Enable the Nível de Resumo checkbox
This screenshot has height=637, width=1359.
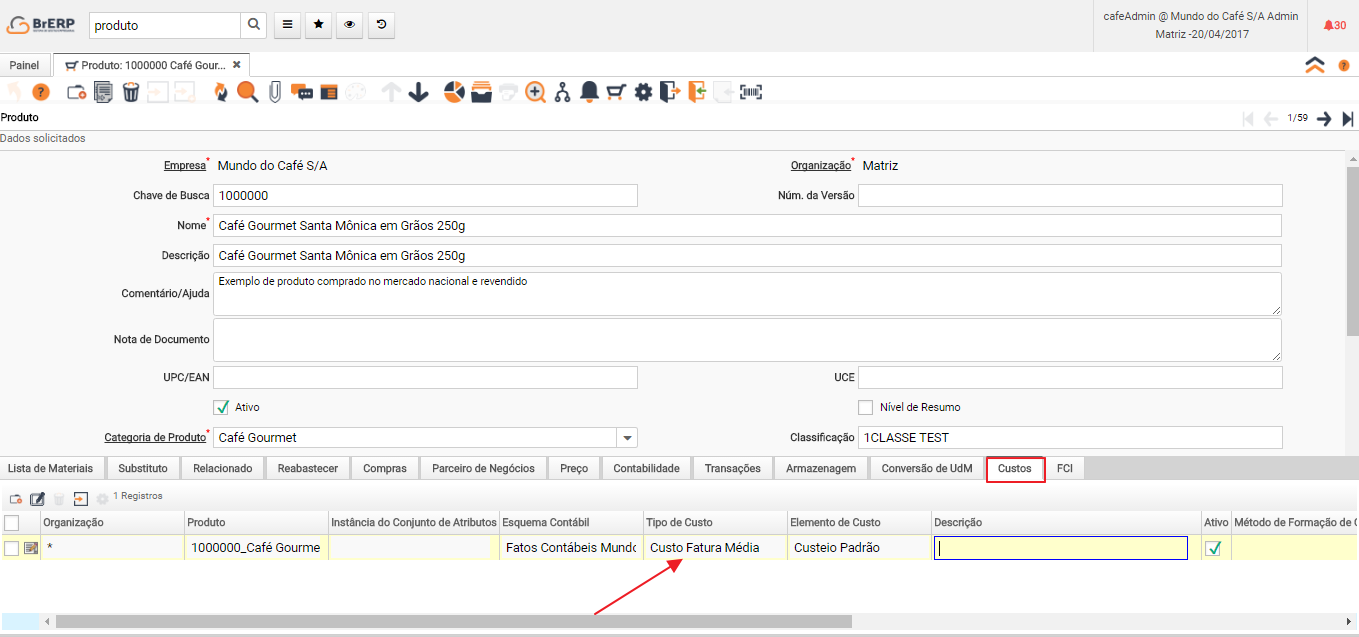click(865, 407)
